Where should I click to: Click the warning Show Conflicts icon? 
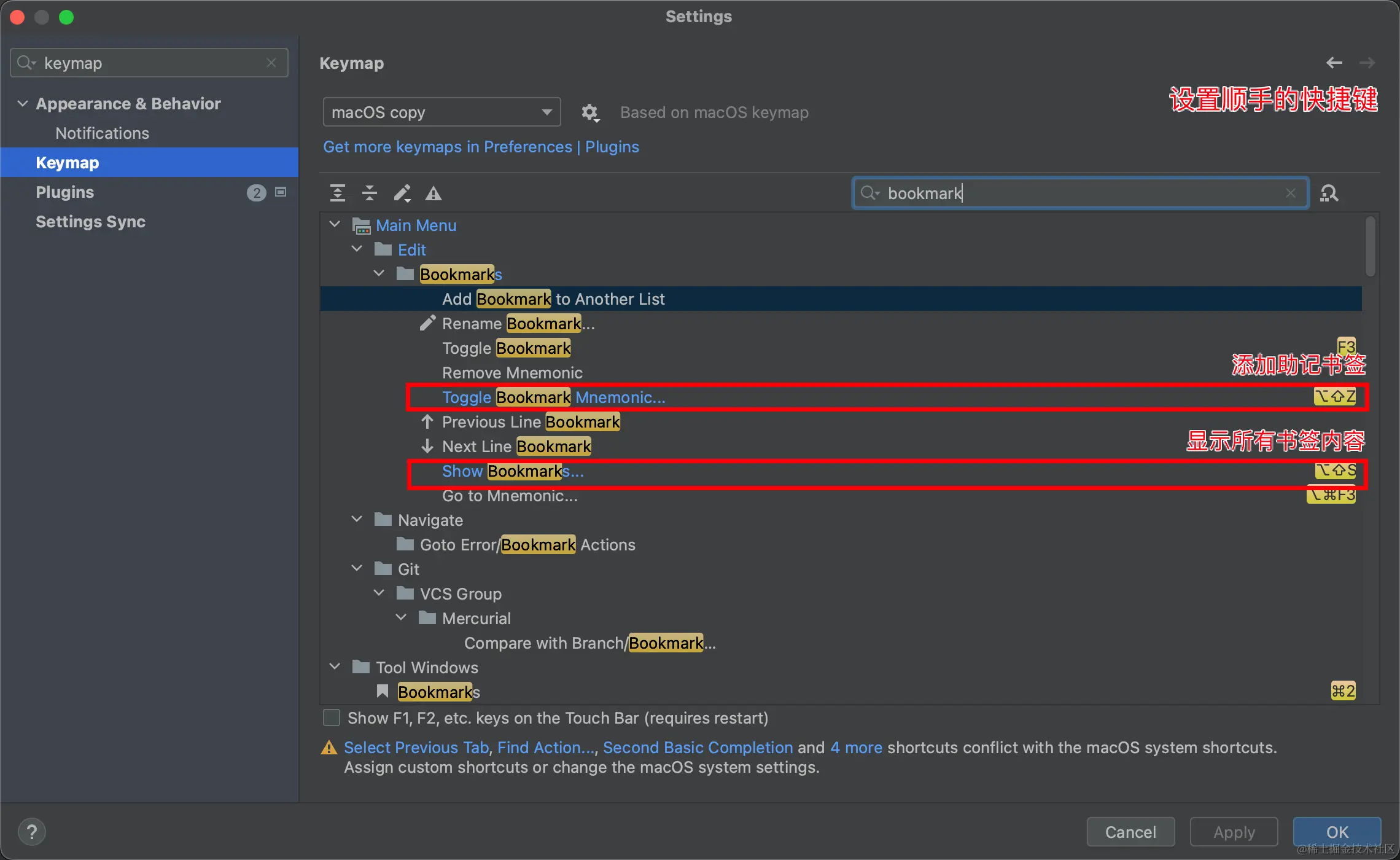coord(434,193)
